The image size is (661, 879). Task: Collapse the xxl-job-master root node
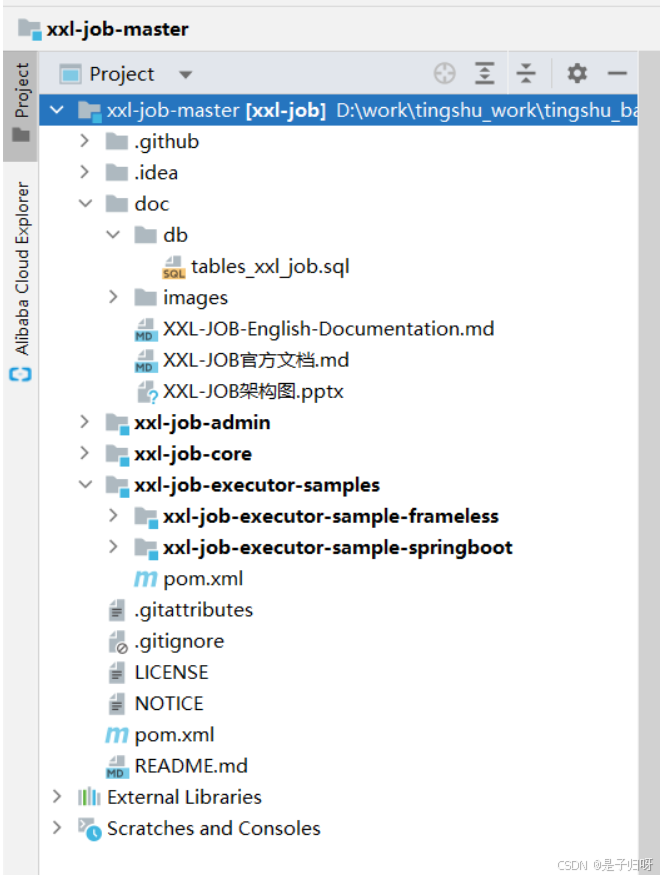coord(57,110)
